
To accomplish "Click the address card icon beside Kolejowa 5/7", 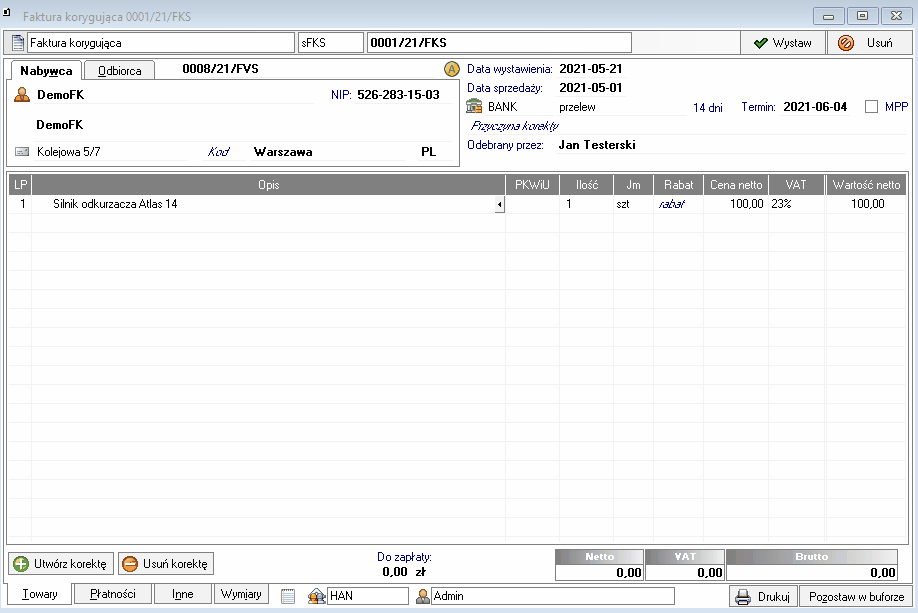I will pos(22,152).
